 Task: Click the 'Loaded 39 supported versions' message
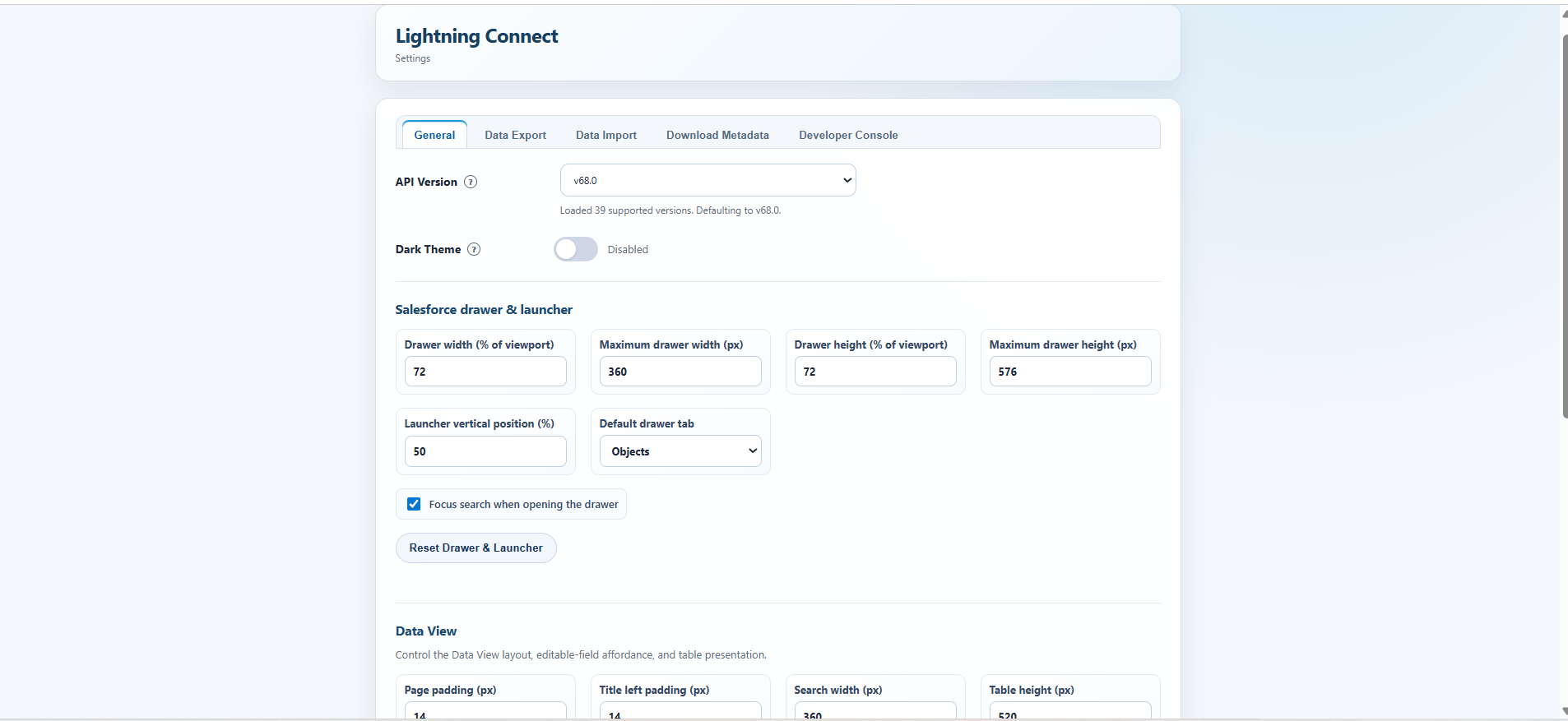670,210
